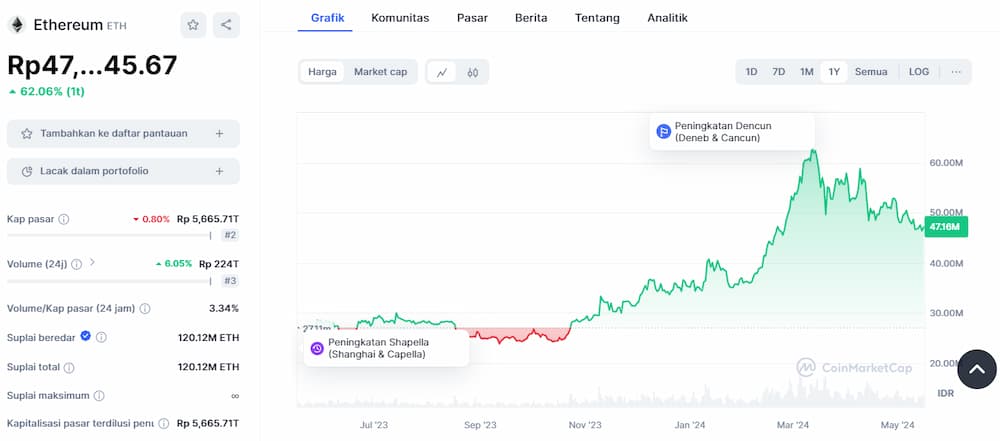Click the Volume (24j) info icon
The height and width of the screenshot is (441, 1000).
(77, 264)
